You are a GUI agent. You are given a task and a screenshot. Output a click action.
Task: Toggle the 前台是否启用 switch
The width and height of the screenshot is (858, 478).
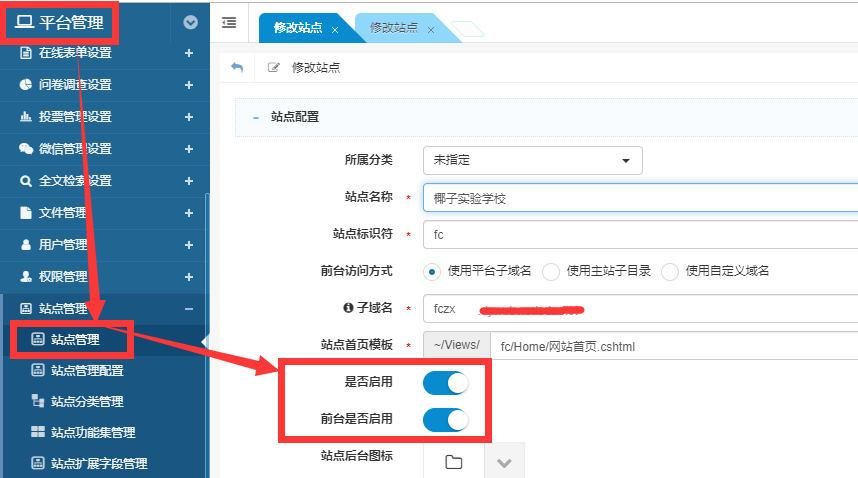click(x=446, y=419)
